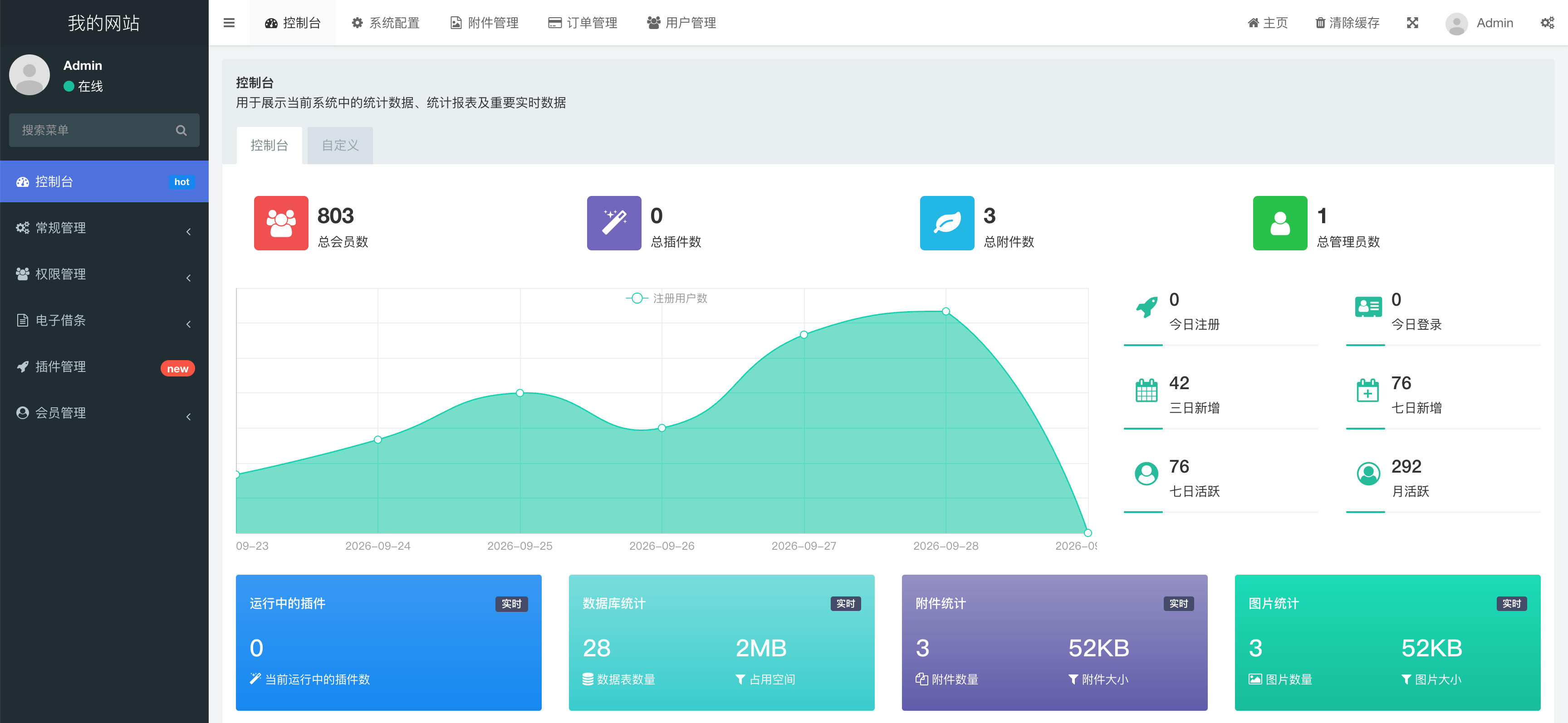Open the fullscreen toggle icon in top bar
This screenshot has height=723, width=1568.
coord(1413,23)
